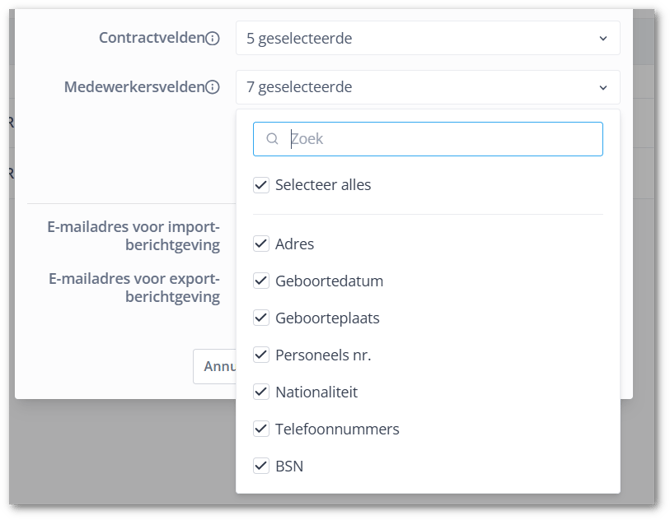Click the Zoek search field

[x=440, y=139]
